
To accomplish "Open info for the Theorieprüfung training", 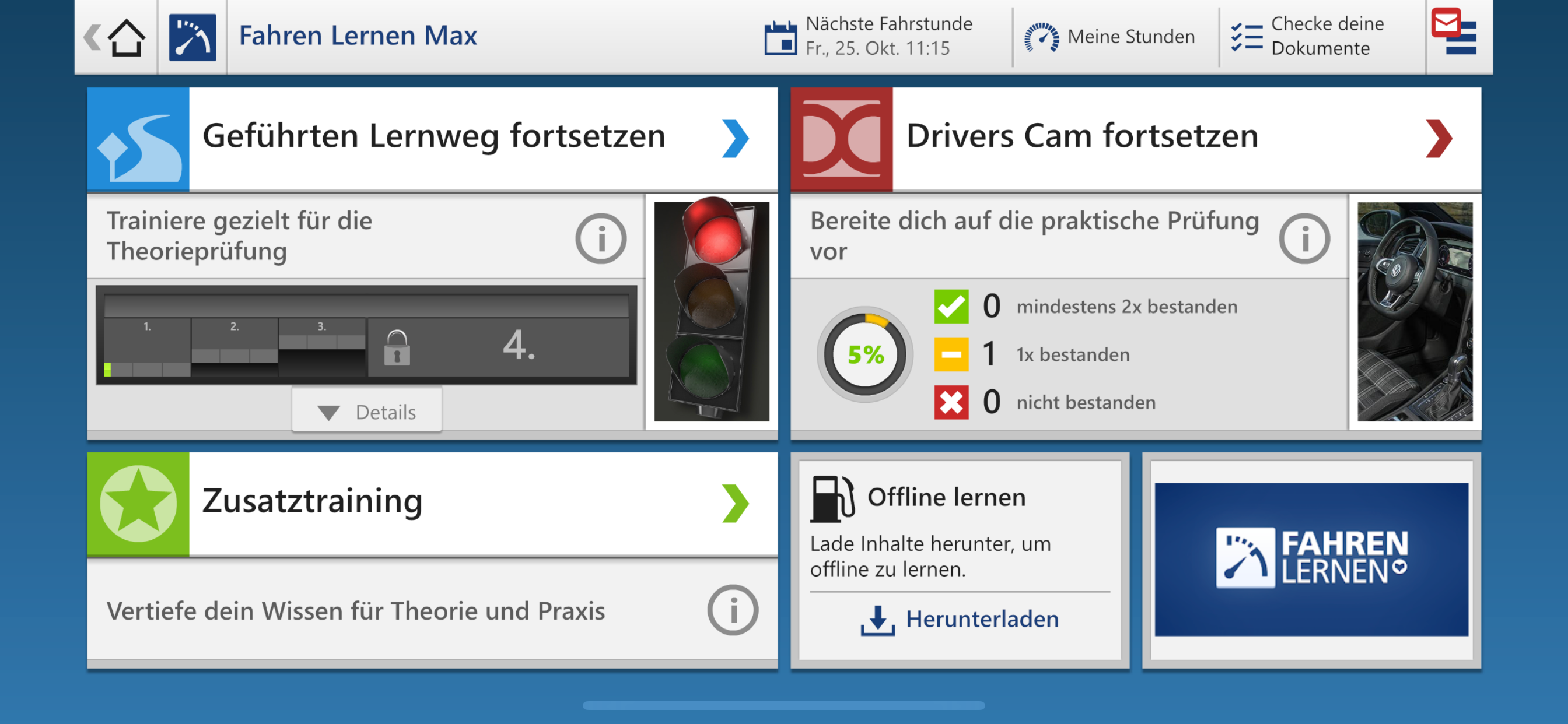I will click(x=600, y=238).
